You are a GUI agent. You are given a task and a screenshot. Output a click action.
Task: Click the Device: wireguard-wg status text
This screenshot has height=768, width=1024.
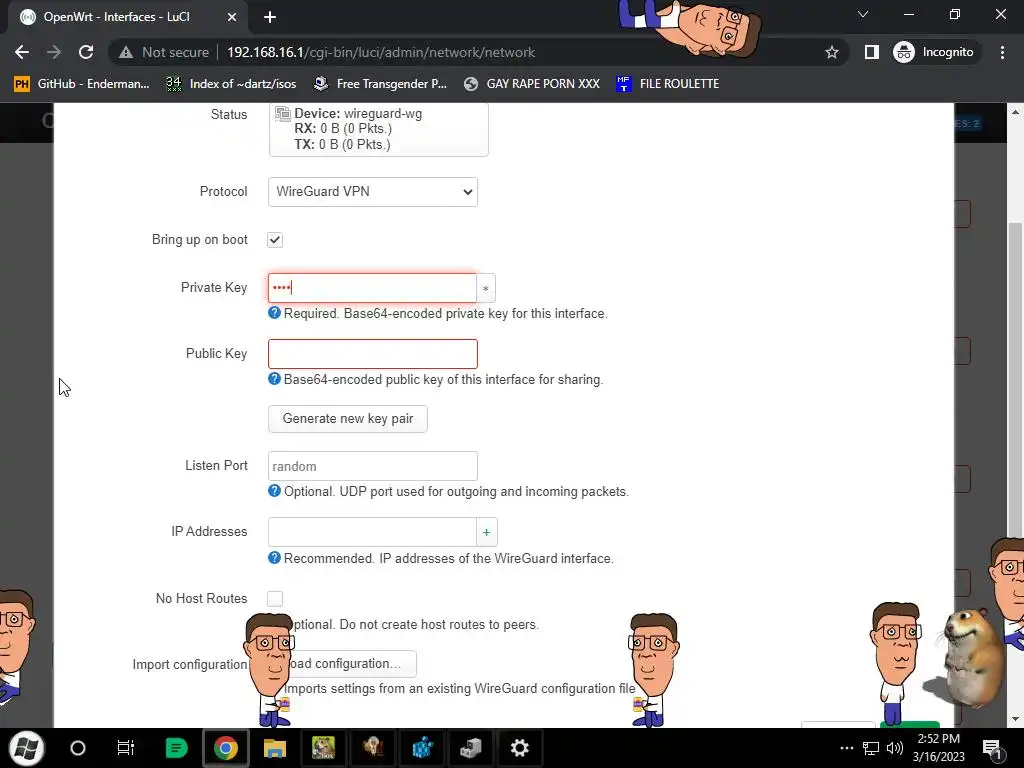(x=358, y=114)
